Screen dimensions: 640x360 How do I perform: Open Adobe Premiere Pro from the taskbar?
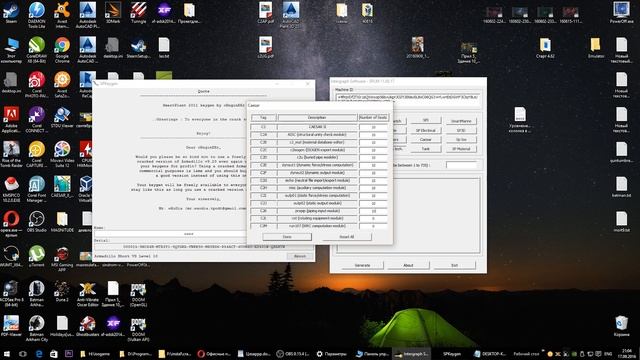[x=69, y=354]
